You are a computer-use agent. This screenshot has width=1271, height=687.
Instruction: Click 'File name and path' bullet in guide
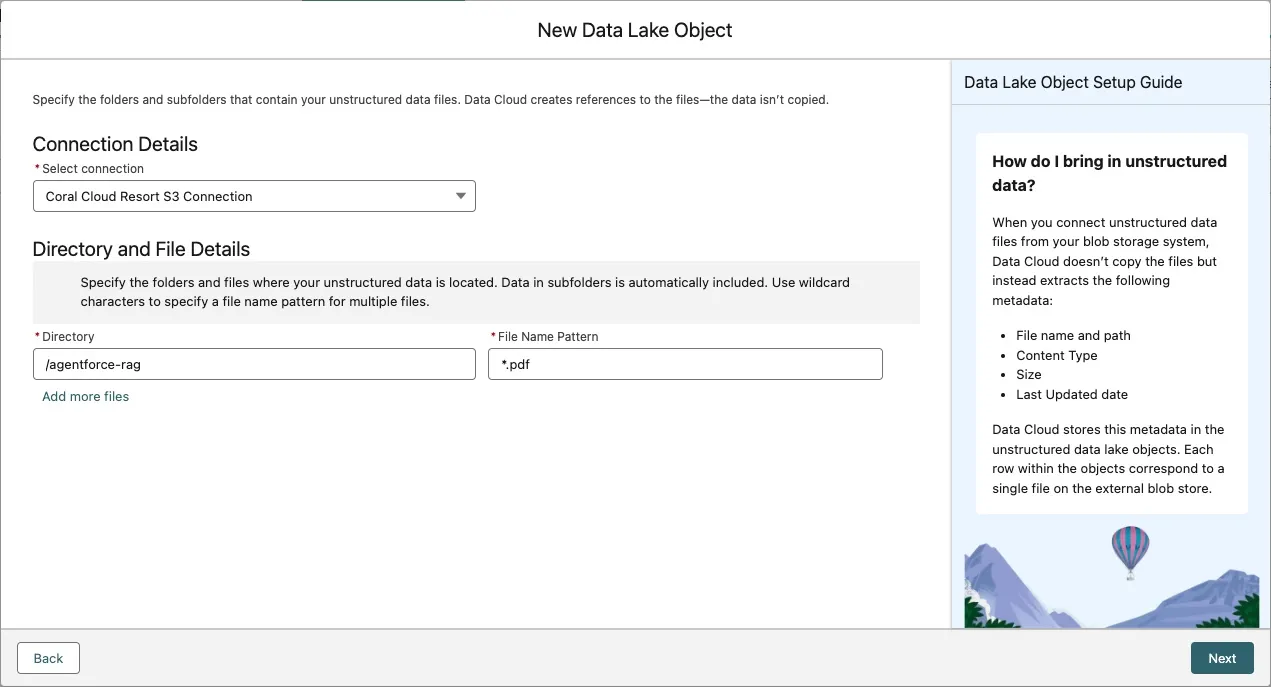coord(1073,336)
